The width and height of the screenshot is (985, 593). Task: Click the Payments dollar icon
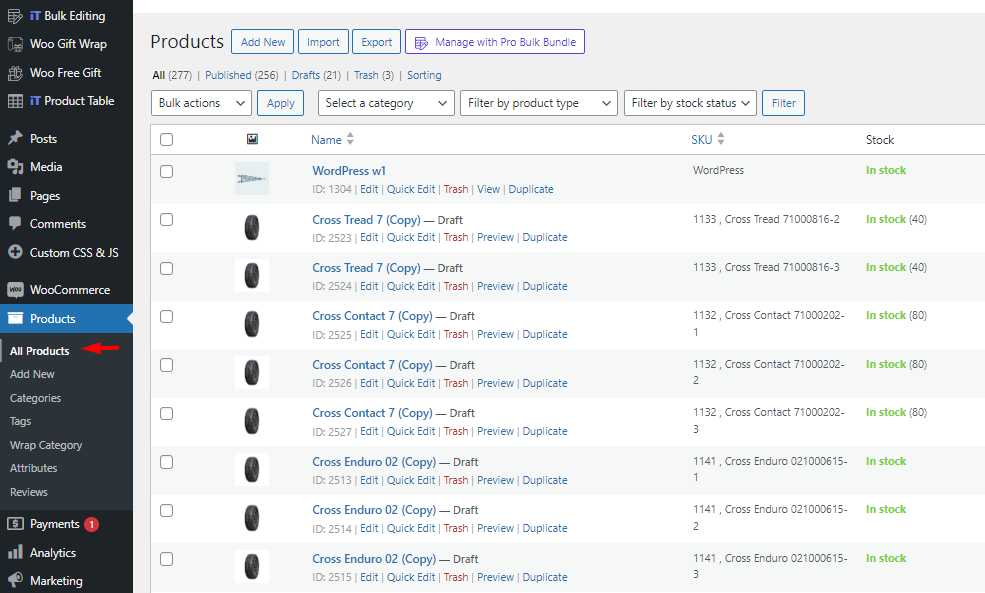15,524
